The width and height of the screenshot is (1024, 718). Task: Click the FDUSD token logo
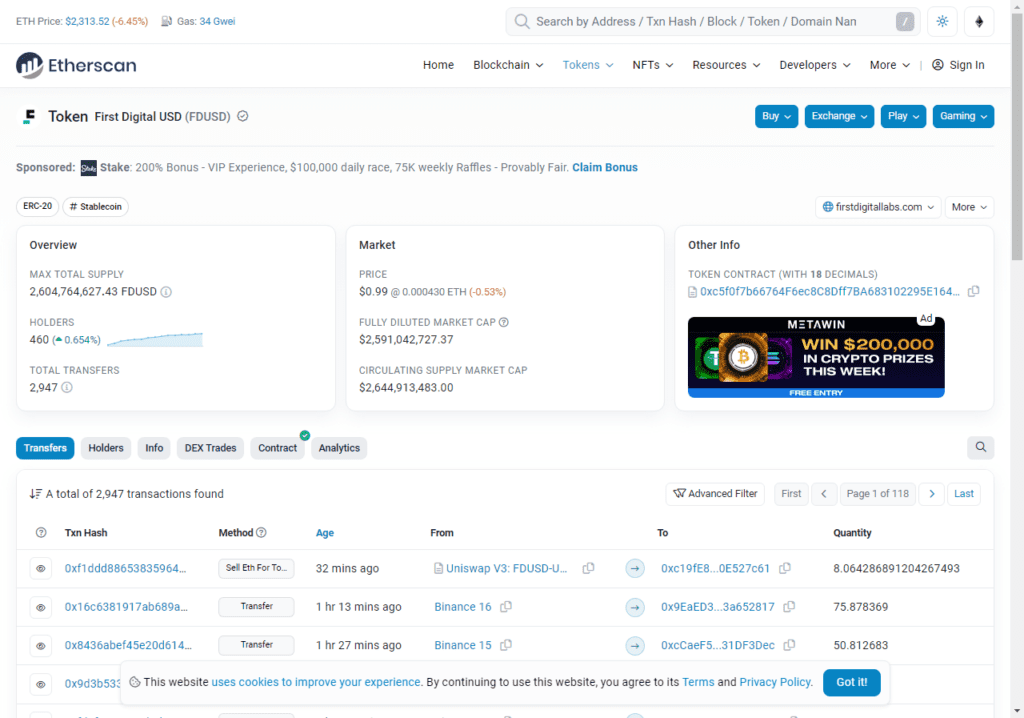28,116
